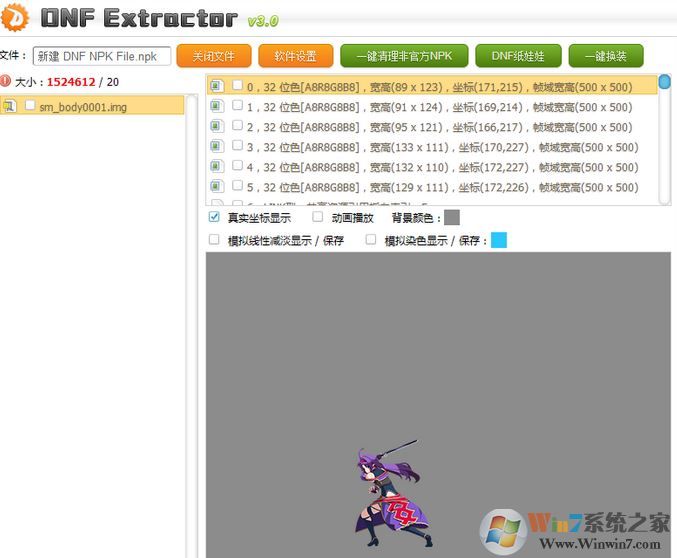Select frame 0 row with 宽高(89 x 123)
The height and width of the screenshot is (558, 677).
click(432, 86)
